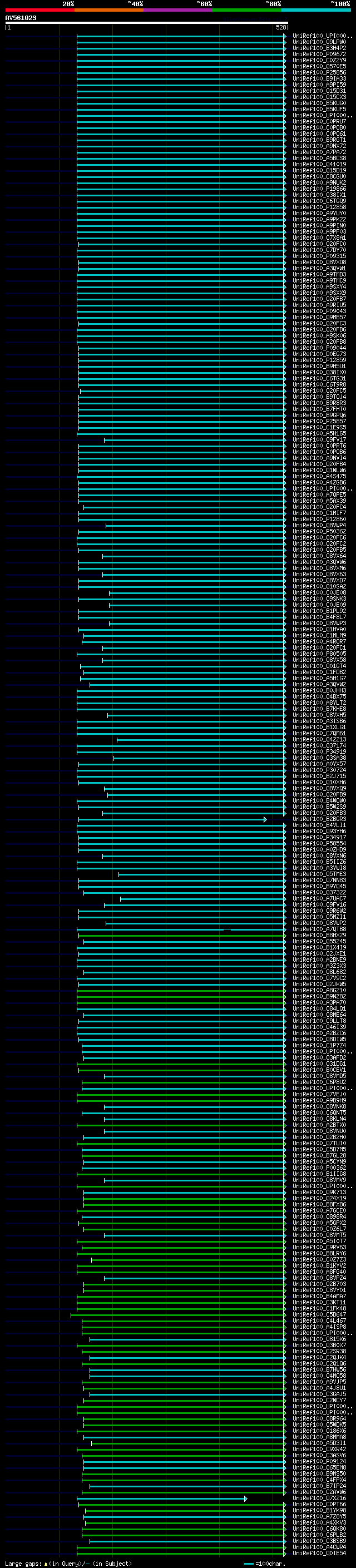Select hit UniRef100_A2BNE9

[x=319, y=960]
